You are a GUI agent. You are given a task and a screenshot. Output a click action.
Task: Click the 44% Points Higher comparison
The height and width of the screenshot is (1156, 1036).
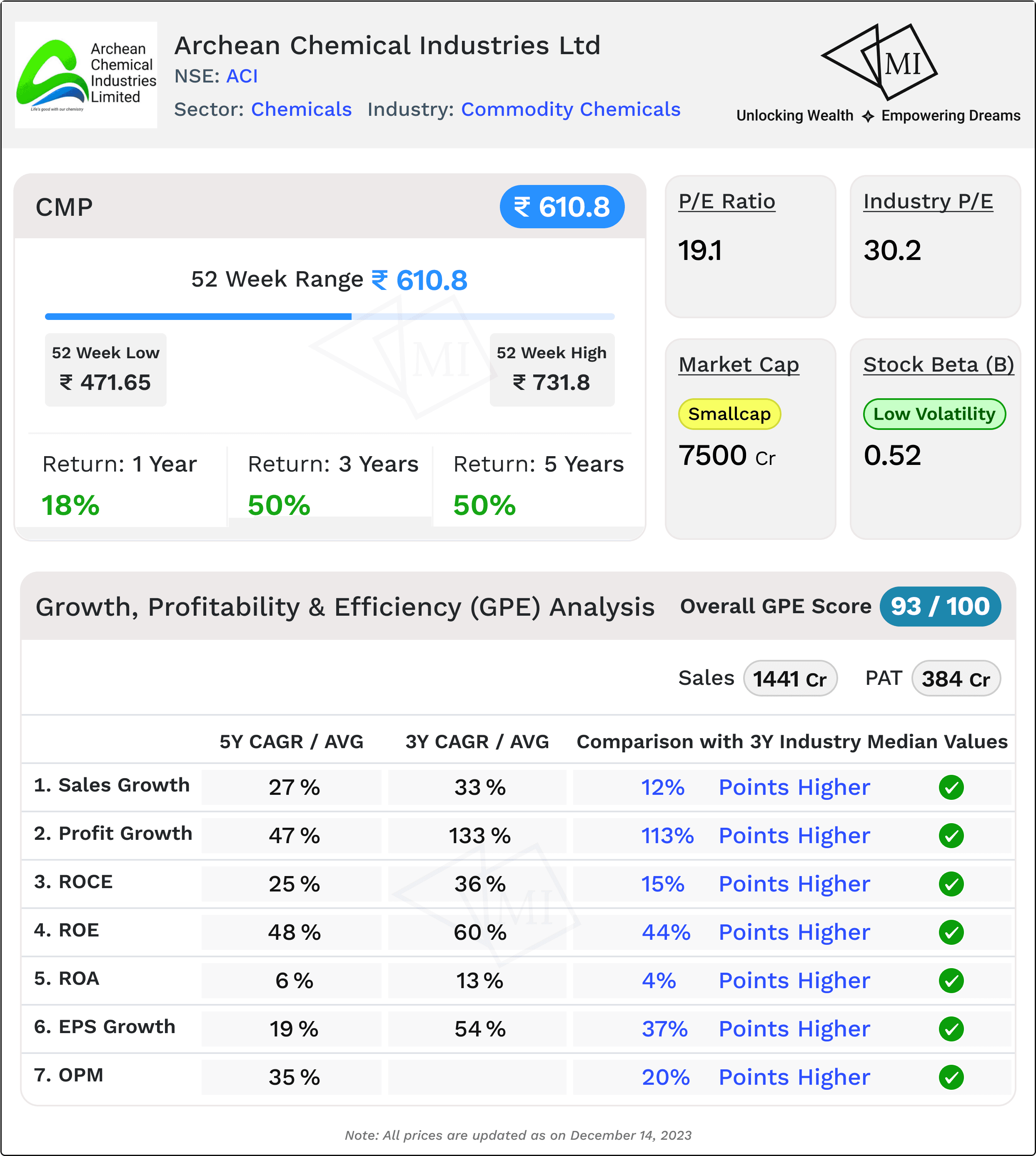pos(755,933)
